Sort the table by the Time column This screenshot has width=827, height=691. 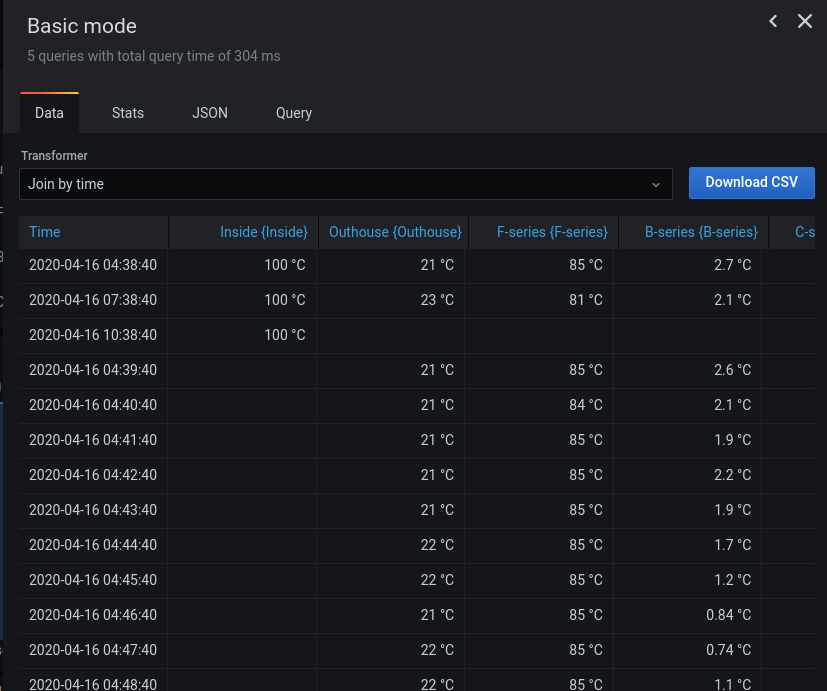44,232
